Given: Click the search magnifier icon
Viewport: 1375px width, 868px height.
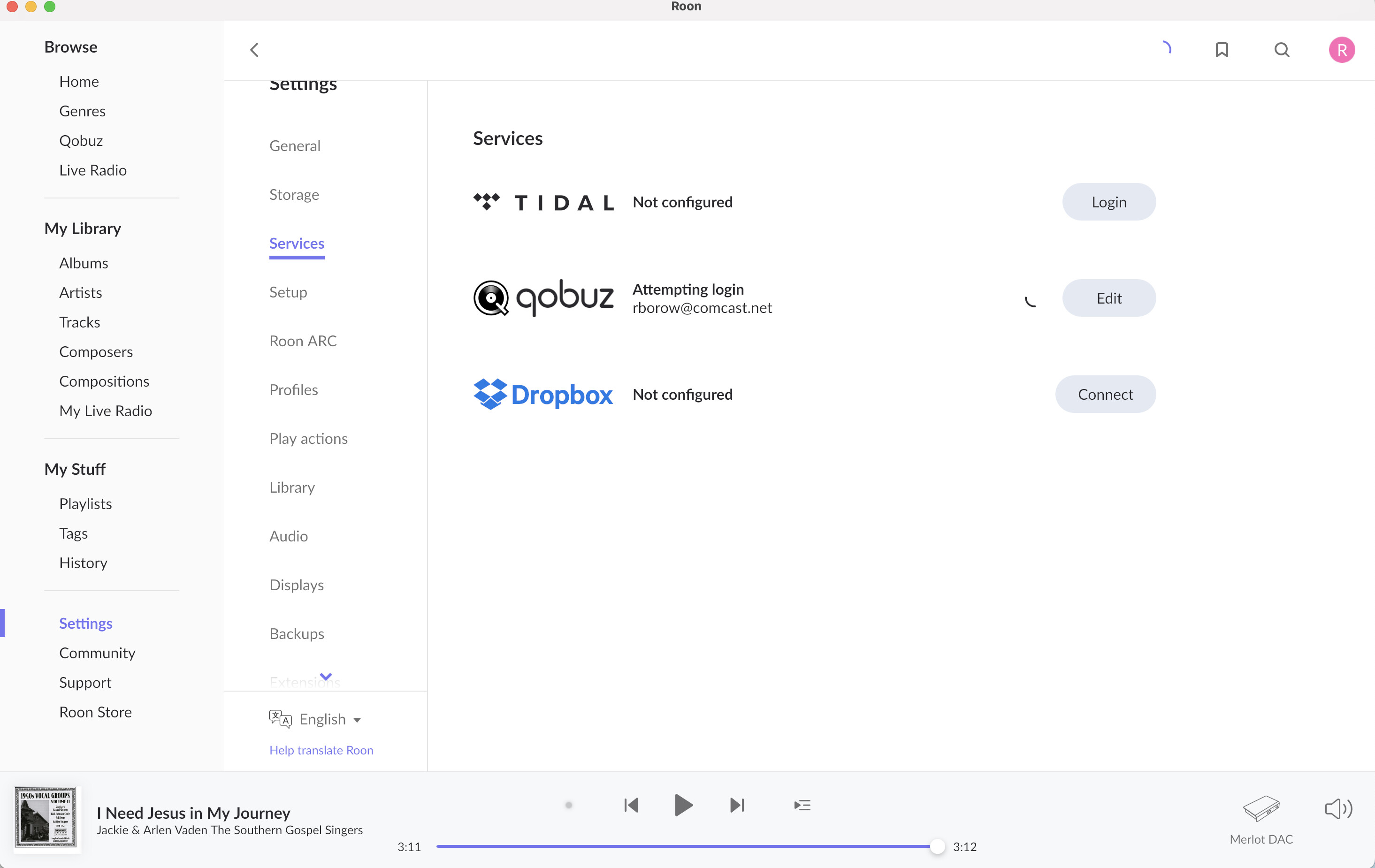Looking at the screenshot, I should (1281, 50).
